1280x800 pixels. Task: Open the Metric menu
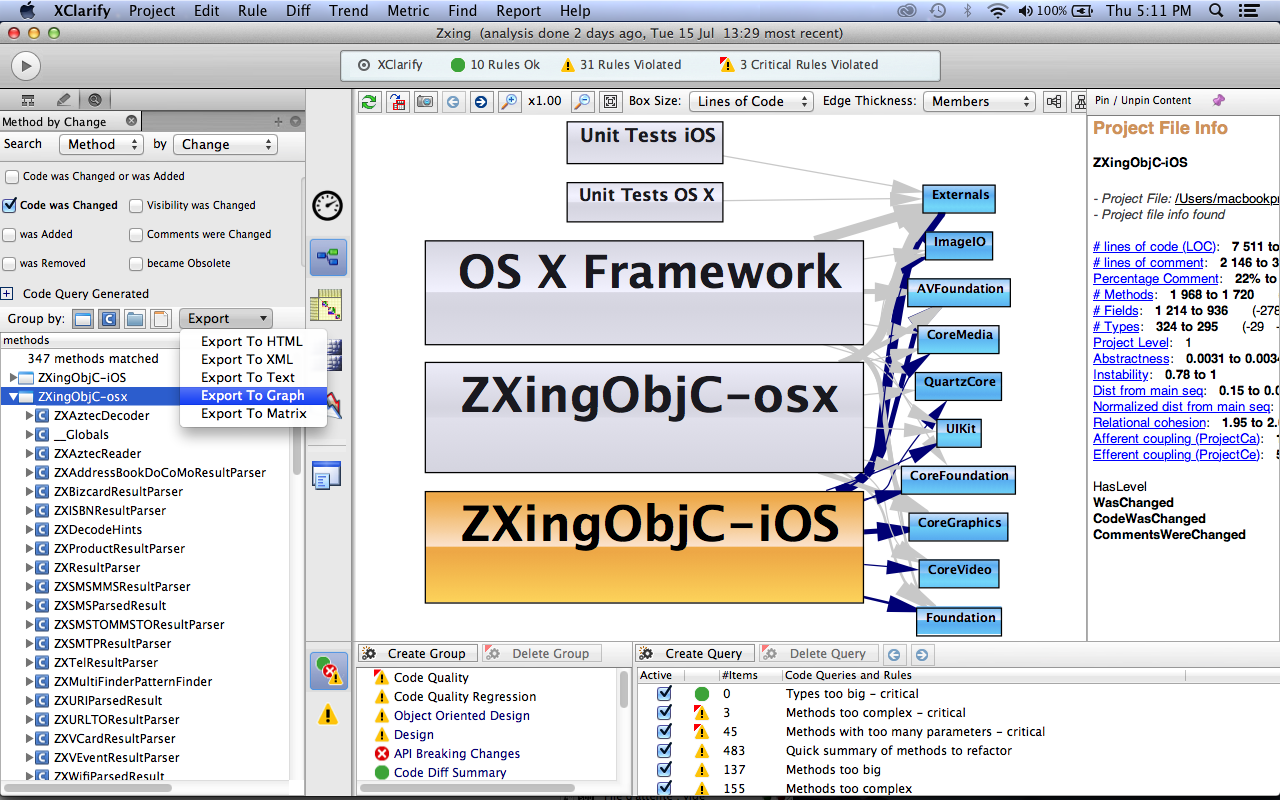pyautogui.click(x=409, y=11)
